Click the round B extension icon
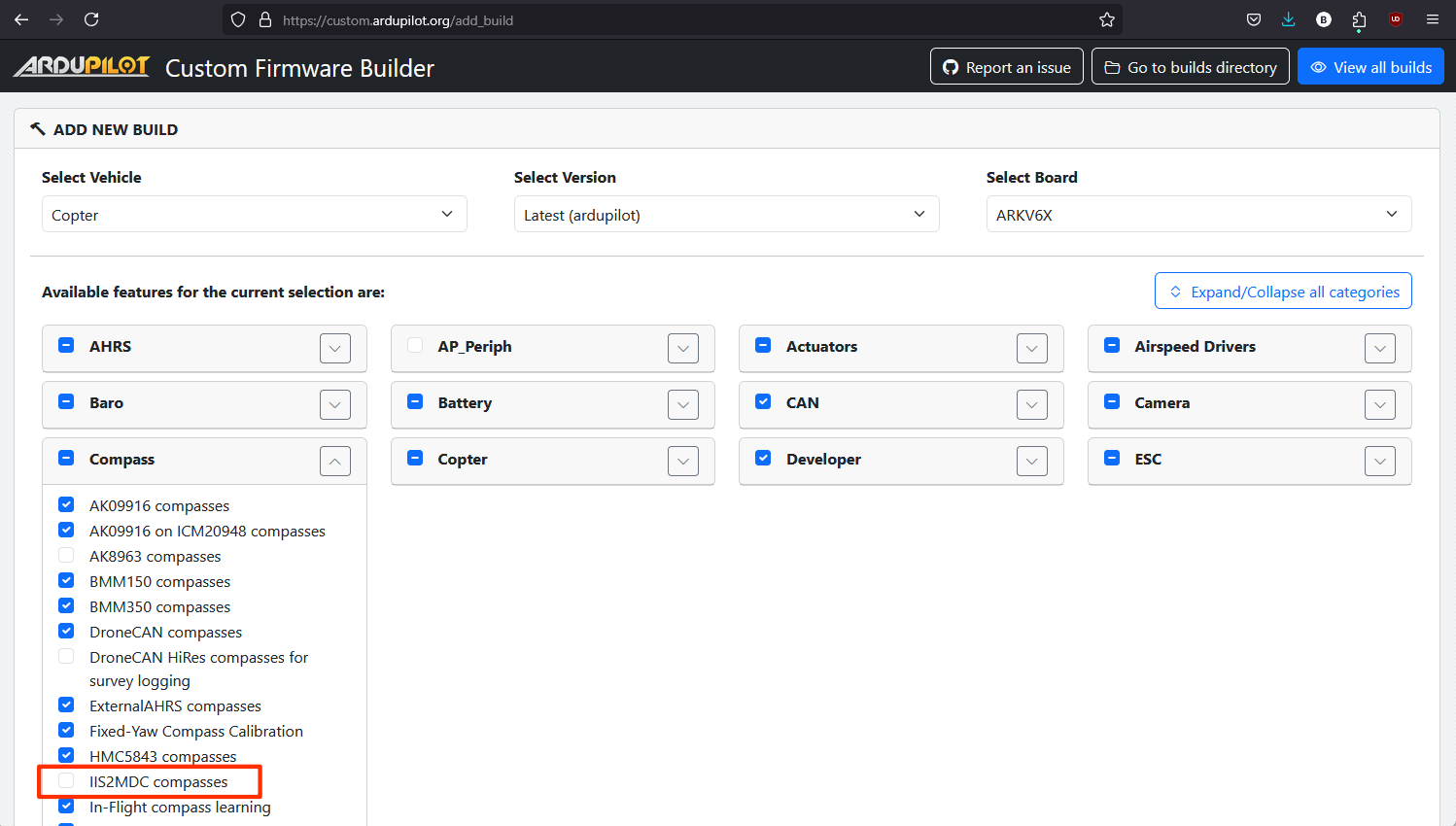This screenshot has width=1456, height=826. coord(1324,19)
